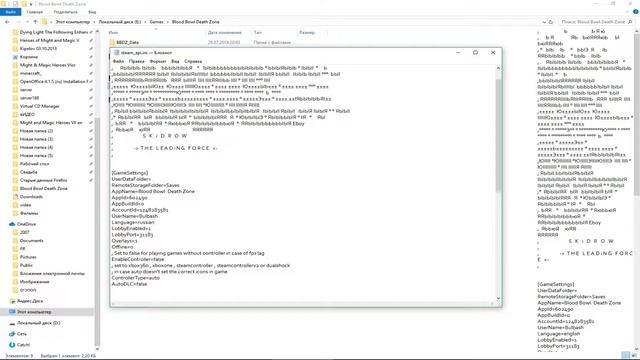Image resolution: width=640 pixels, height=360 pixels.
Task: Open address bar history dropdown arrow
Action: pyautogui.click(x=544, y=22)
